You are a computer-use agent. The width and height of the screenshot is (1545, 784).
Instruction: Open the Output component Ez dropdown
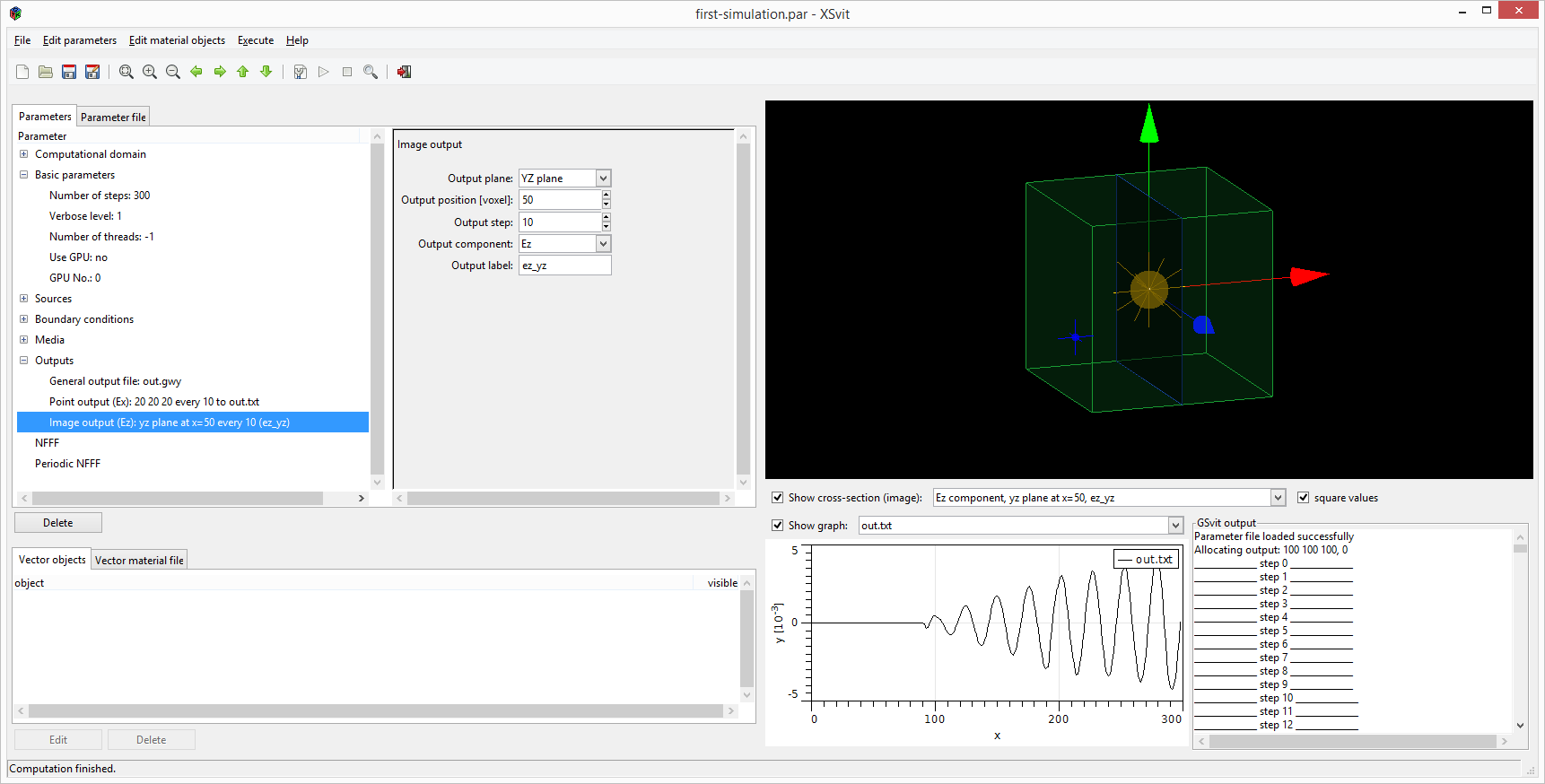coord(603,244)
